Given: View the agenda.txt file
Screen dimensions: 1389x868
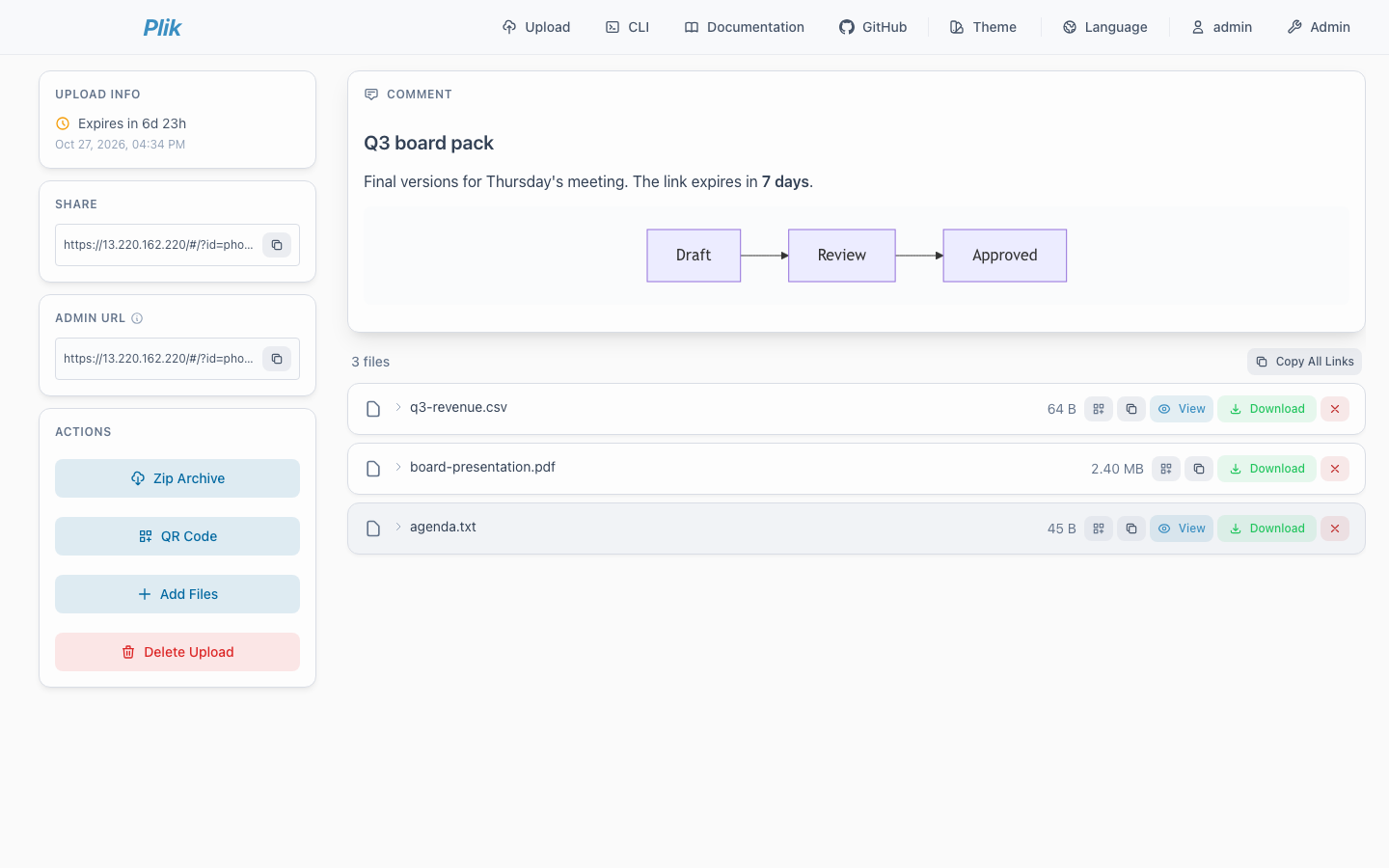Looking at the screenshot, I should (x=1182, y=529).
